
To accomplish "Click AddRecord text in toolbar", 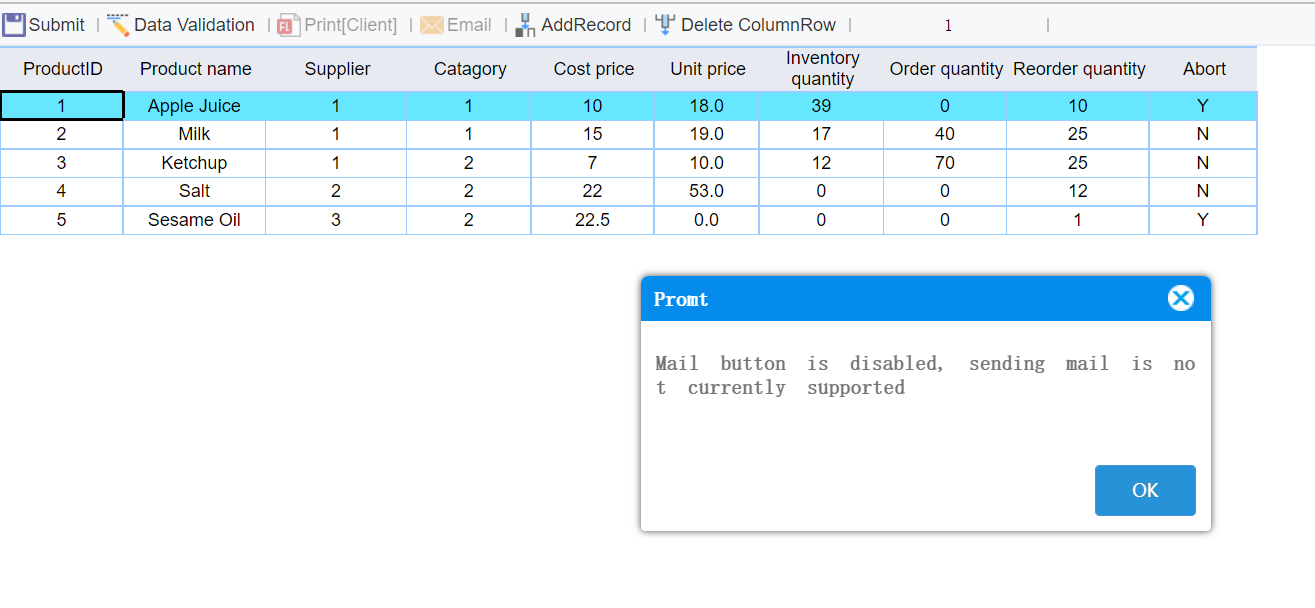I will [x=586, y=25].
